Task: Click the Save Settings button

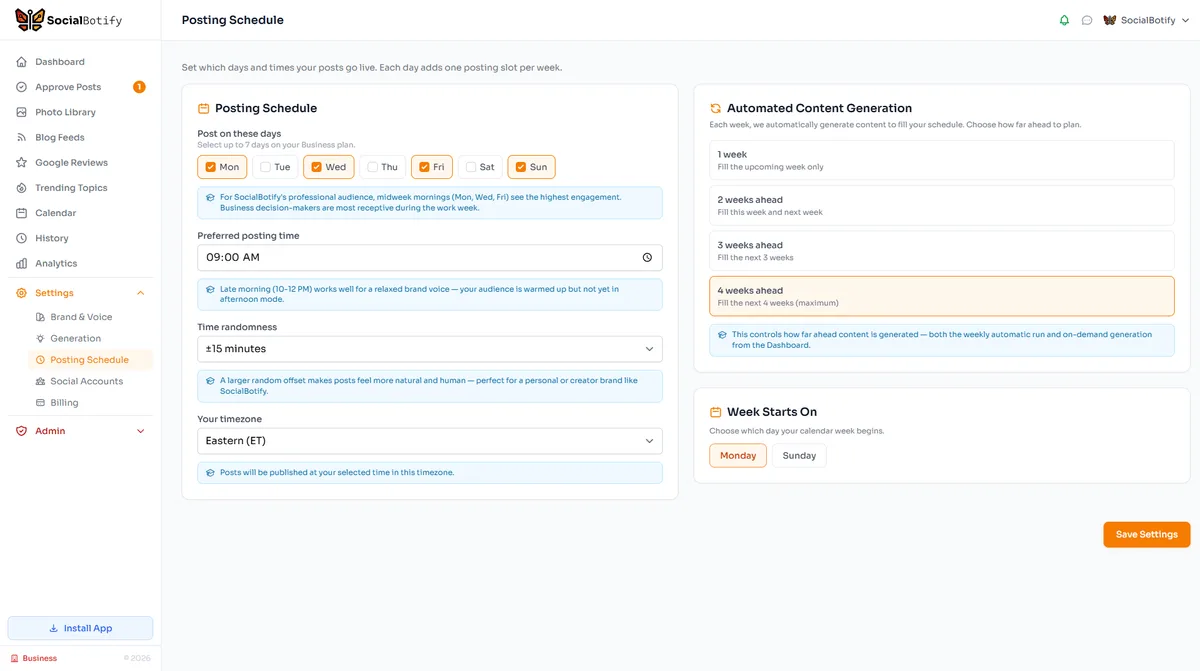Action: (x=1146, y=534)
